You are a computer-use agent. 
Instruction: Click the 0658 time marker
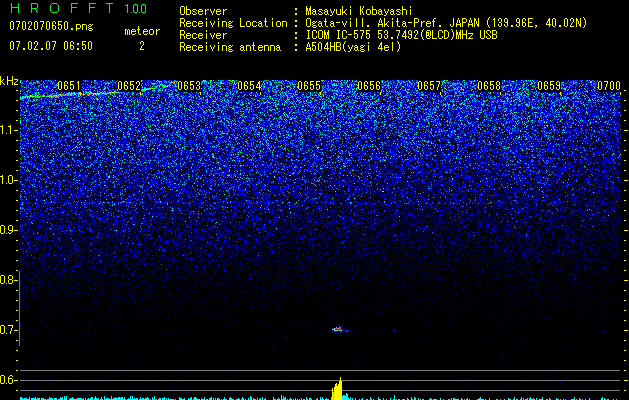489,86
